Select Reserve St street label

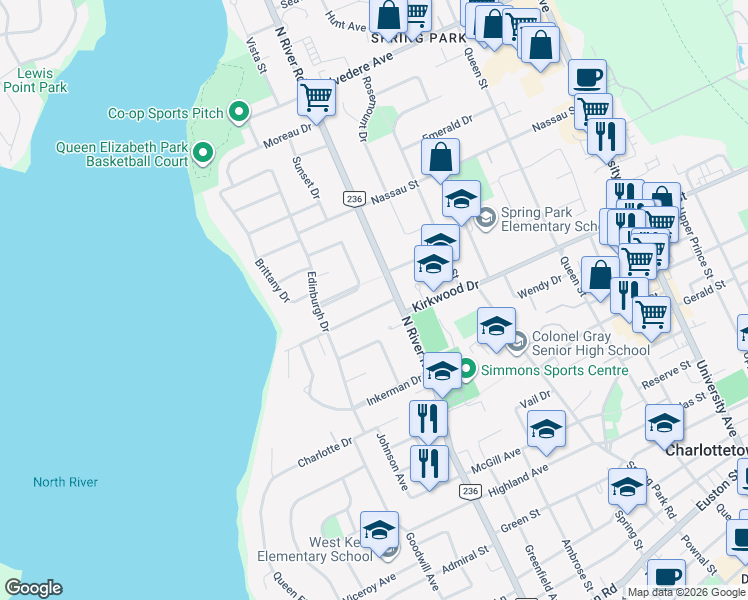(666, 374)
